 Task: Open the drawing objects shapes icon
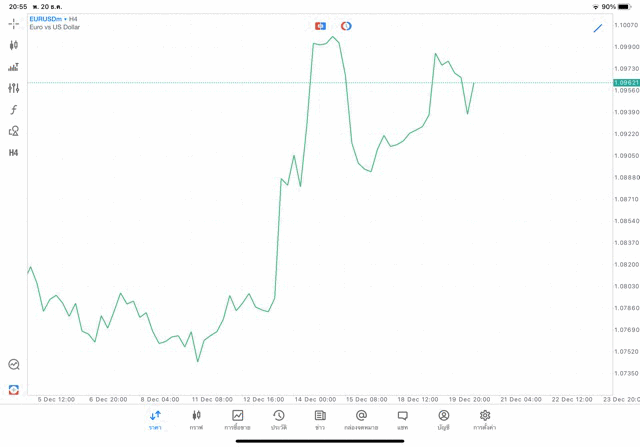coord(14,131)
